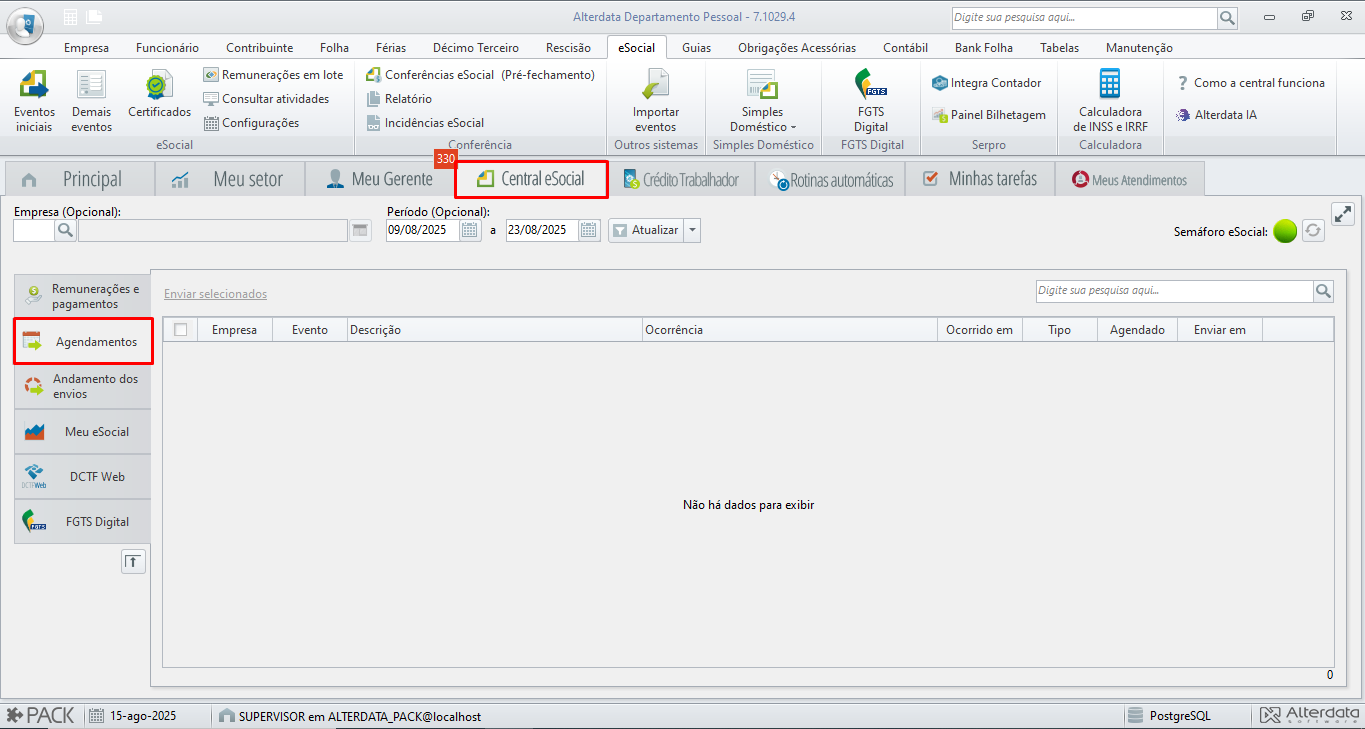Open Eventos iniciais in the eSocial ribbon
Image resolution: width=1365 pixels, height=729 pixels.
[x=34, y=101]
